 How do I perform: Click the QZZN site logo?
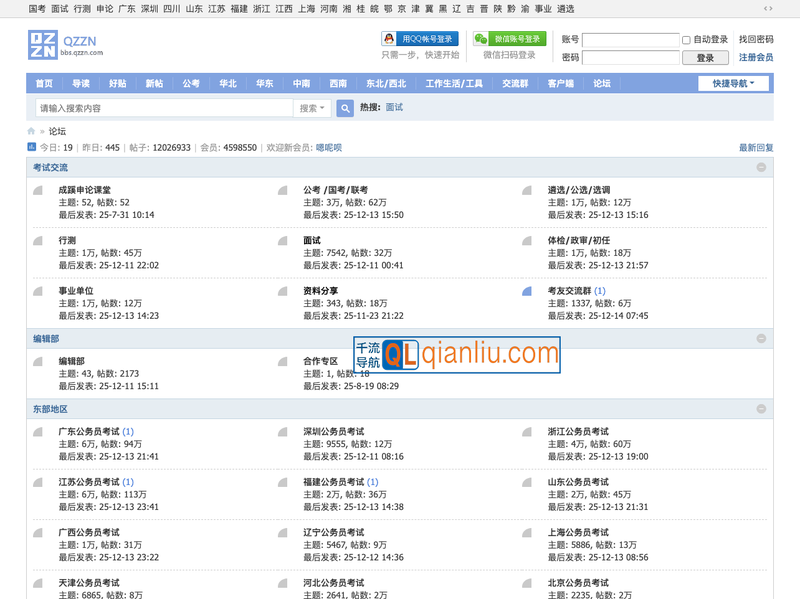43,44
